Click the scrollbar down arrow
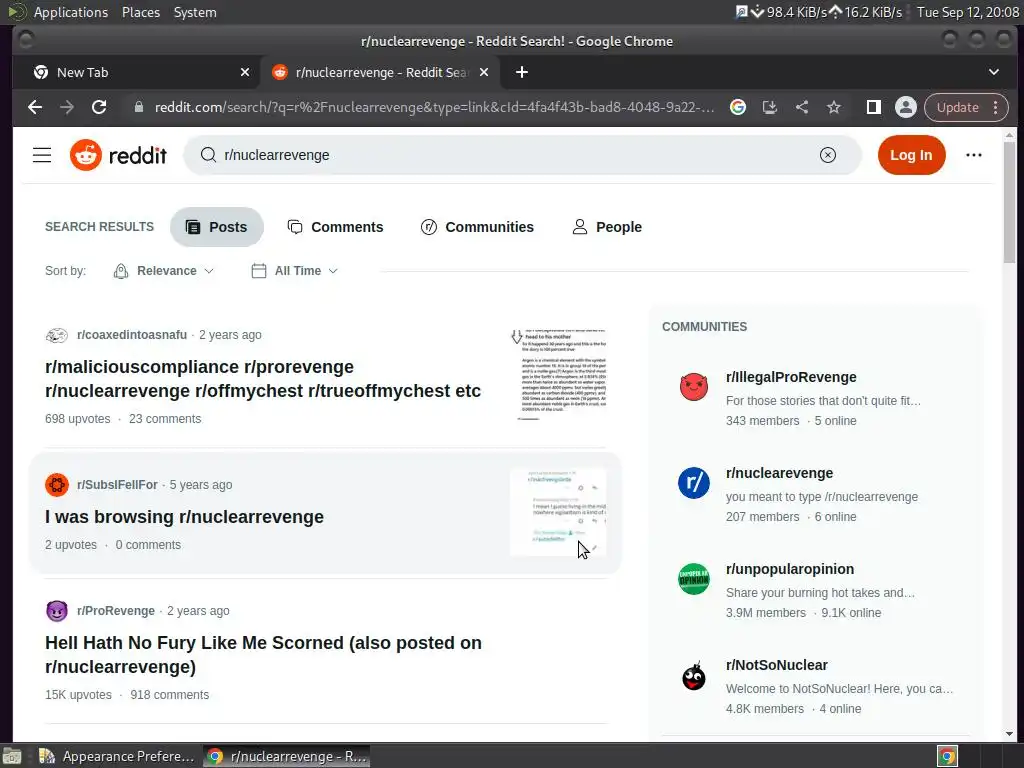This screenshot has height=768, width=1024. (x=1010, y=734)
